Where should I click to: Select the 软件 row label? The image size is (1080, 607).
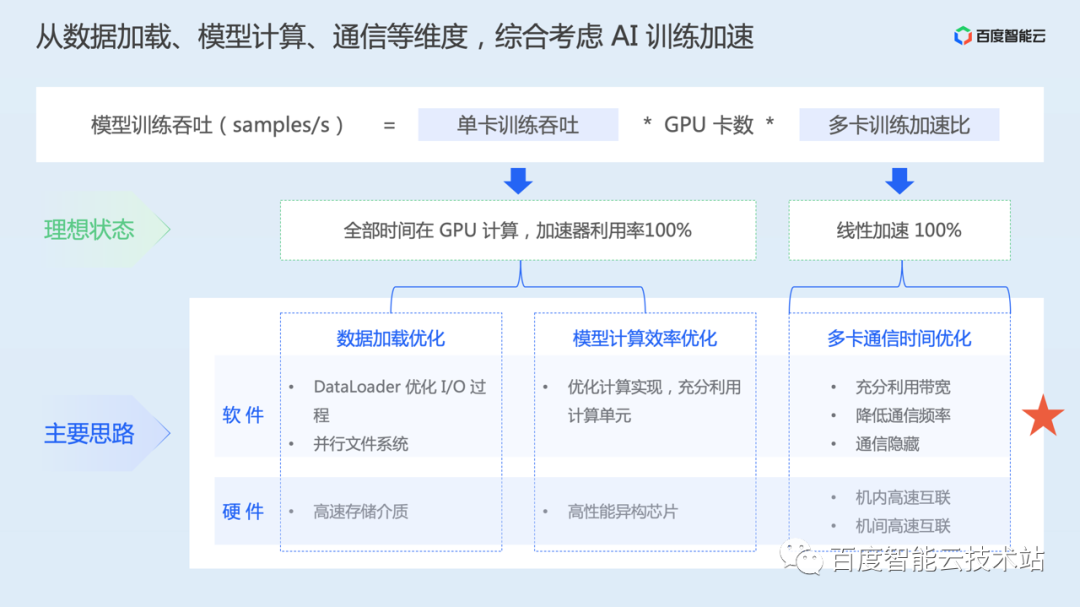[243, 415]
